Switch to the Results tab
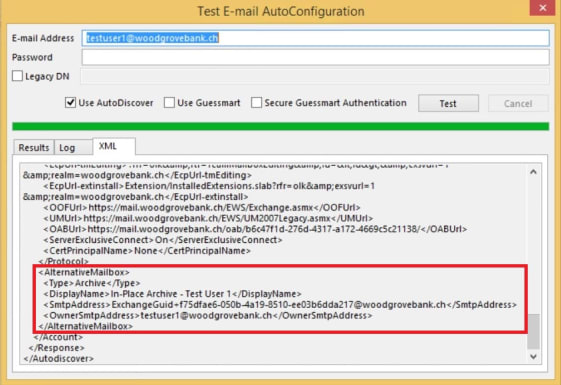The image size is (561, 385). pyautogui.click(x=34, y=147)
